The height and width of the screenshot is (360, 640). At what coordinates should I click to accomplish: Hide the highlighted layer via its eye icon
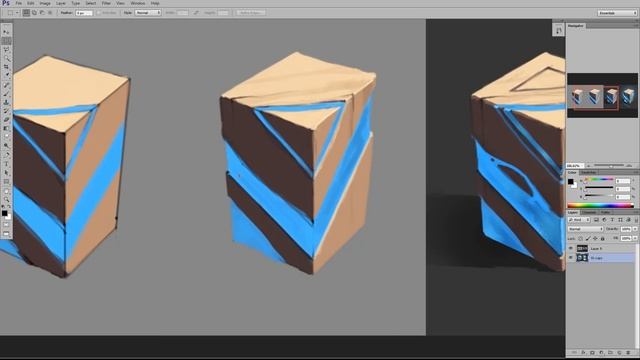tap(571, 258)
